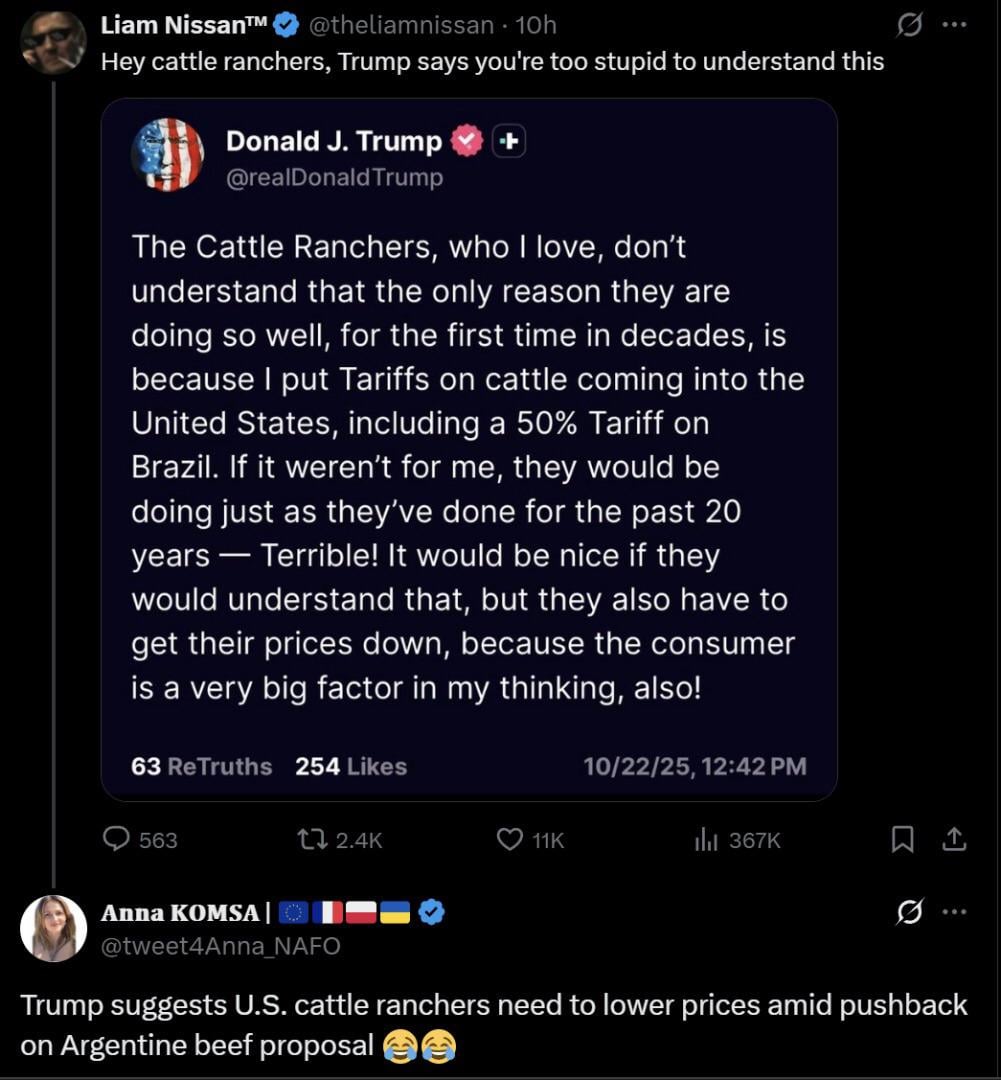Click the reply icon under Liam's post
Viewport: 1001px width, 1080px height.
(x=119, y=839)
